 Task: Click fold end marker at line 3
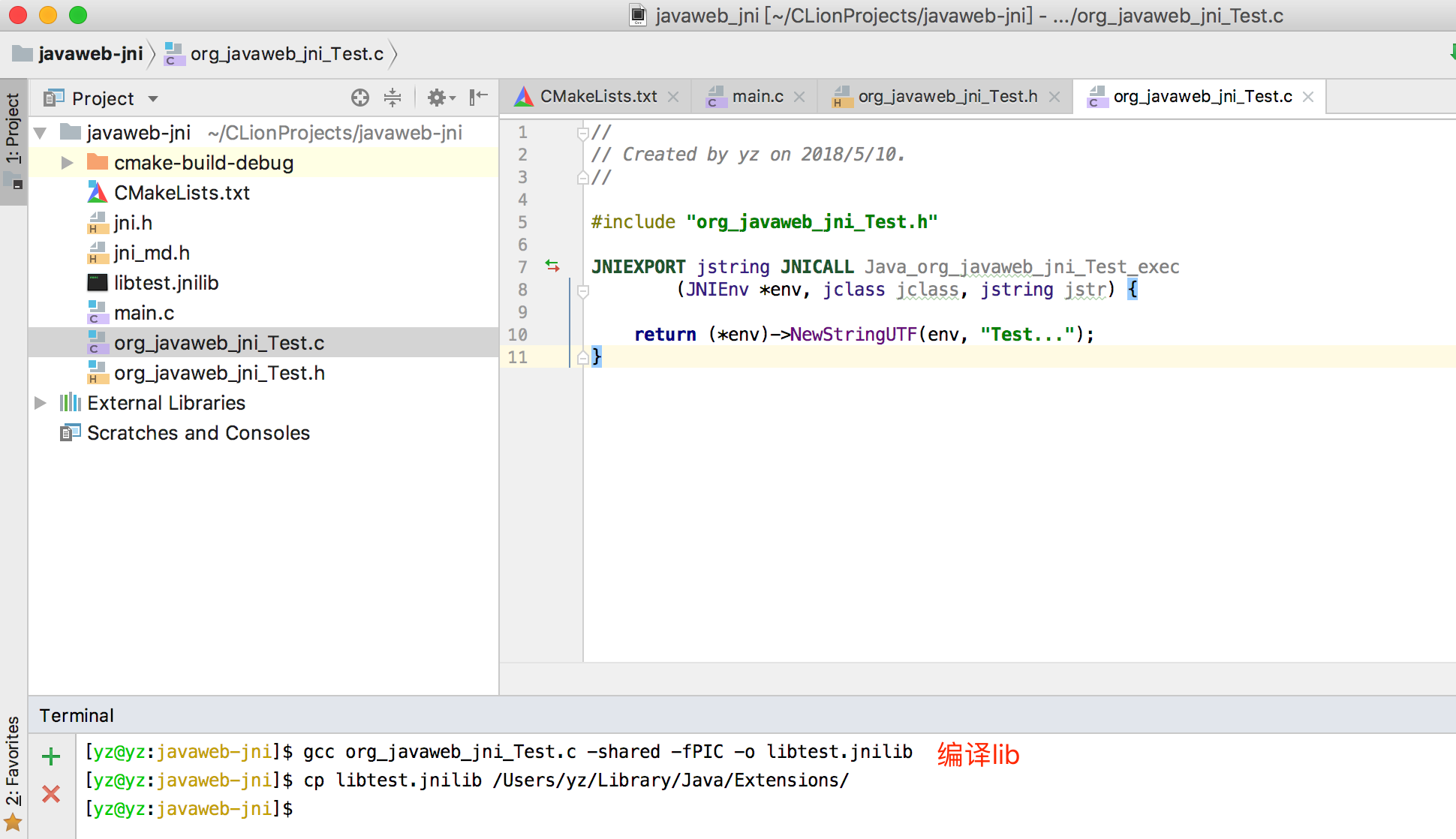point(582,178)
